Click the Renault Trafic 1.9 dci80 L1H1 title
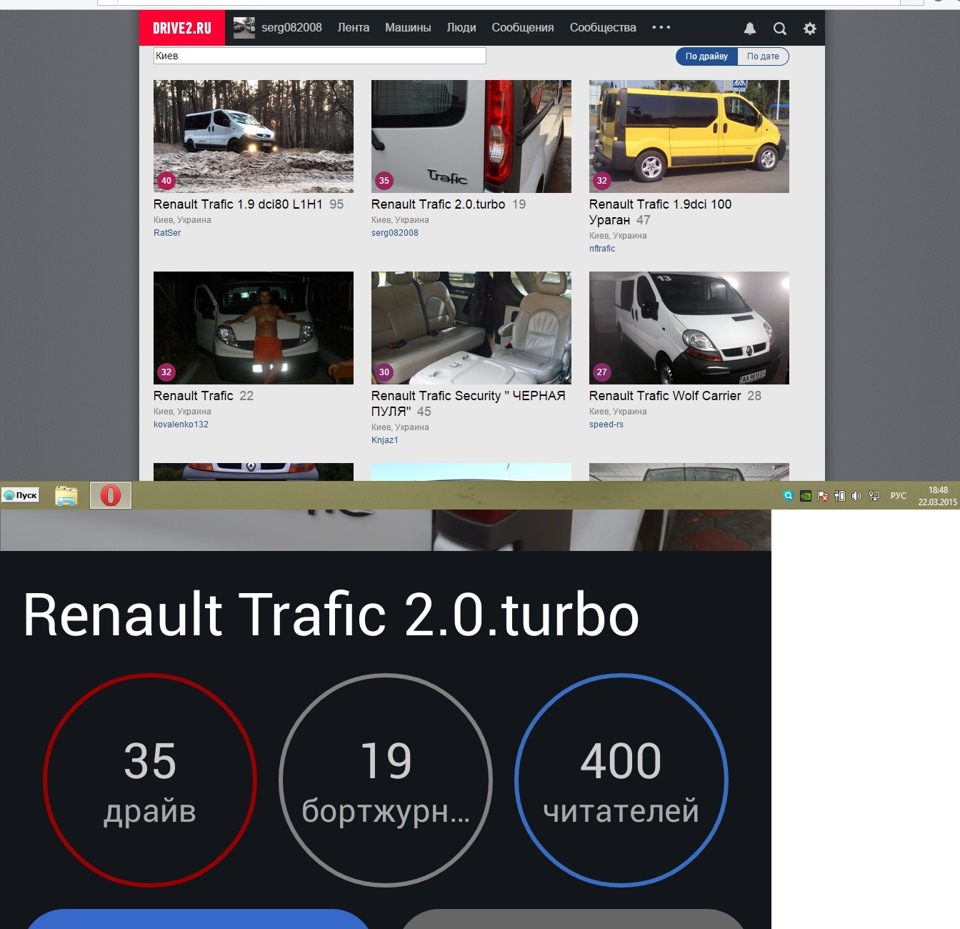 click(x=238, y=205)
